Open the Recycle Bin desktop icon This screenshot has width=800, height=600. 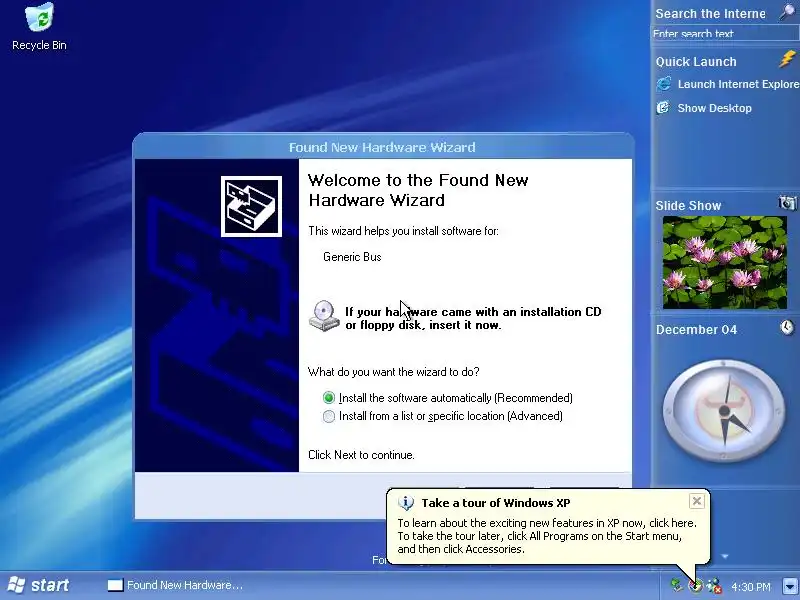39,26
